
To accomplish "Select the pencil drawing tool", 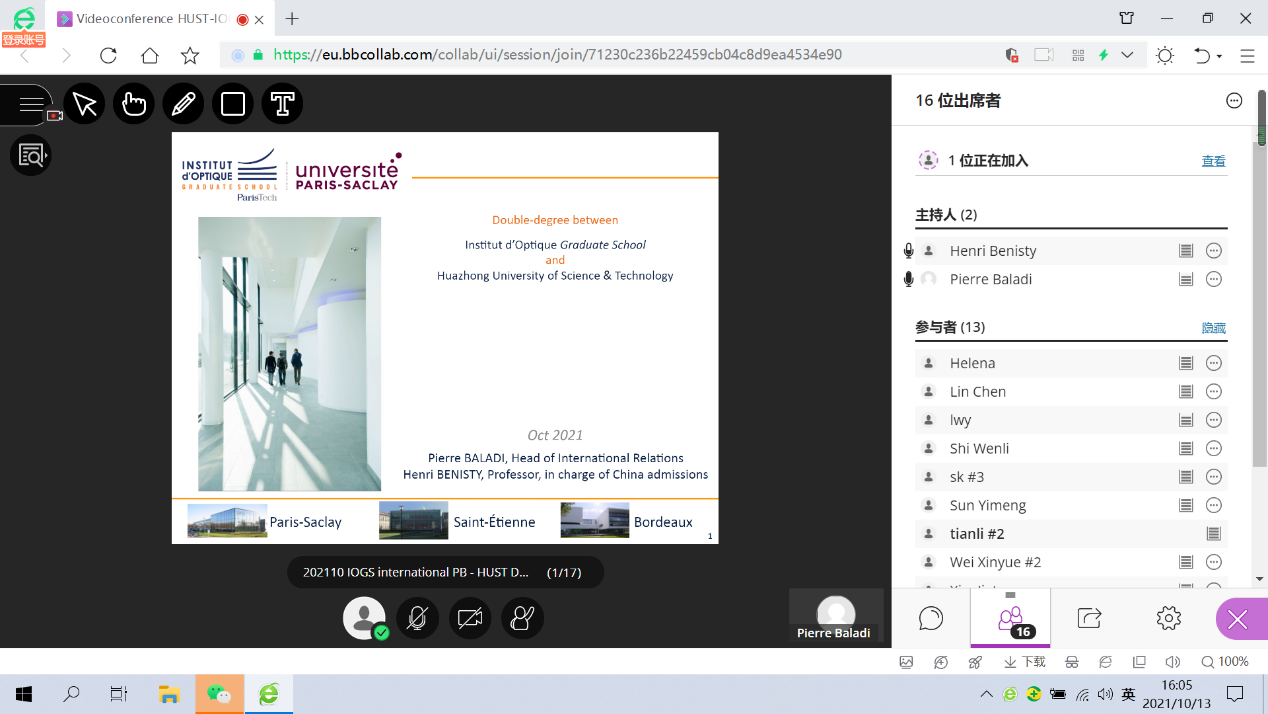I will click(x=183, y=104).
